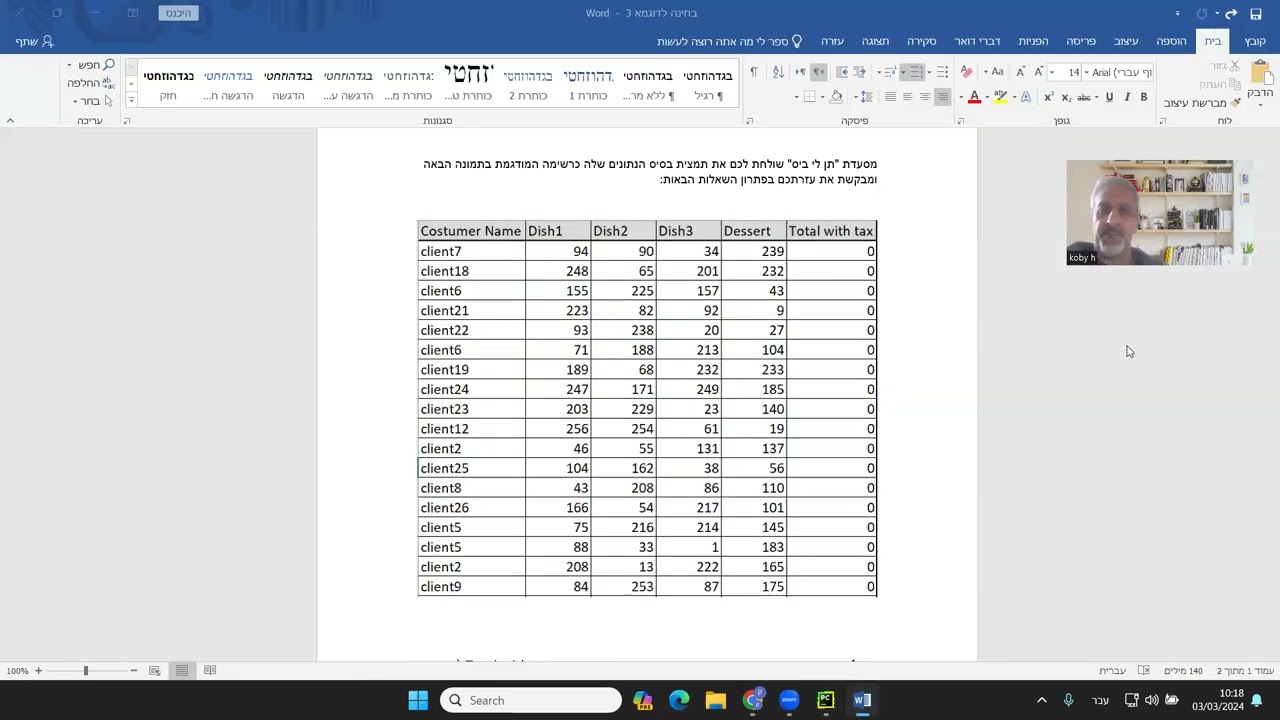Click the Replace button (החלפה)
1280x720 pixels.
tap(91, 83)
